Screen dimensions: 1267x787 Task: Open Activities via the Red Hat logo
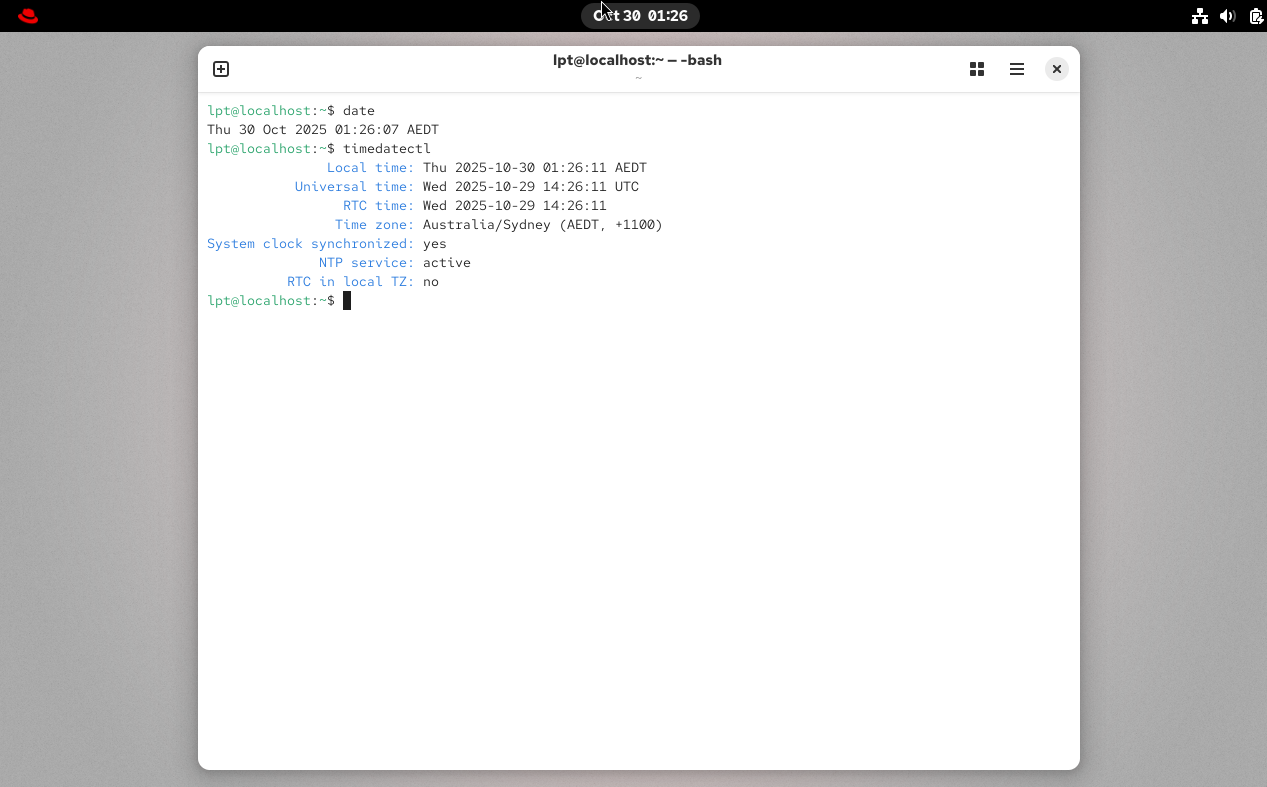click(27, 15)
